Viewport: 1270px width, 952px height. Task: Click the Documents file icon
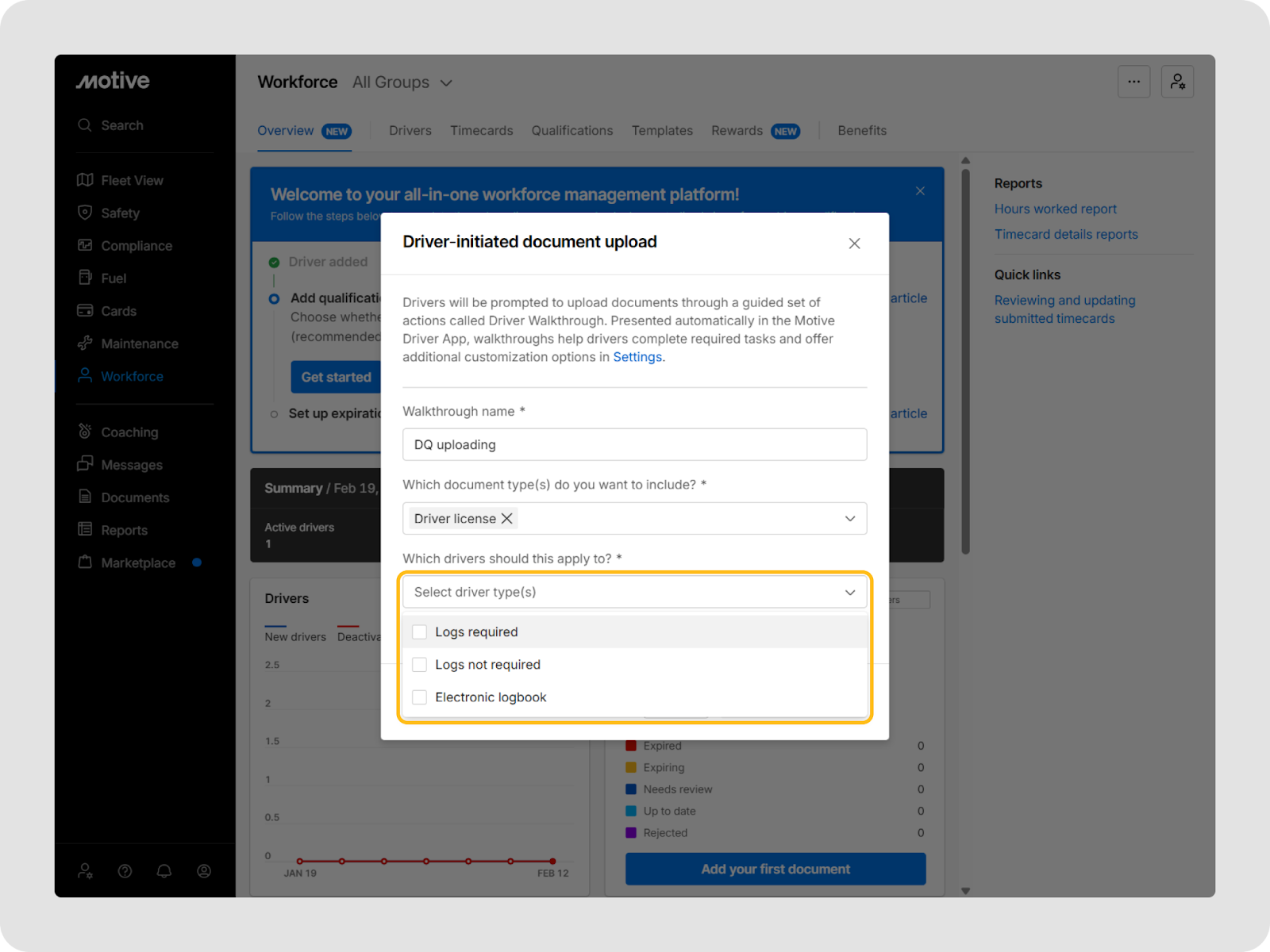click(85, 497)
